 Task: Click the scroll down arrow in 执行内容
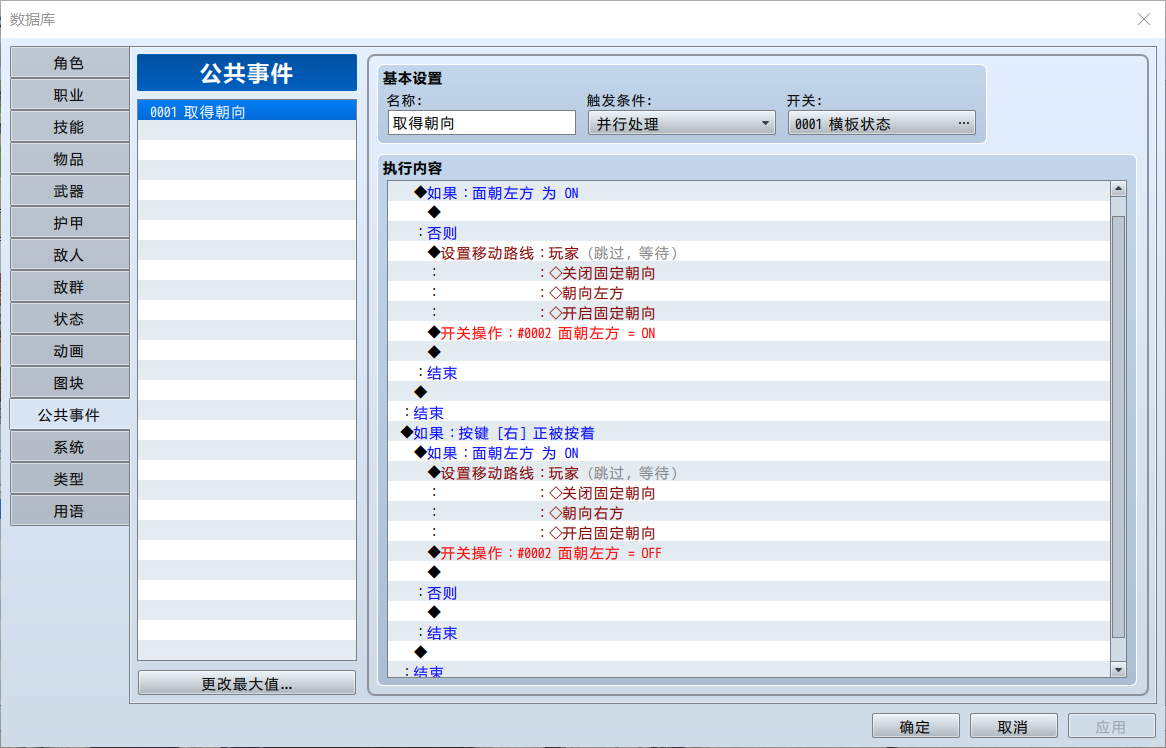click(x=1118, y=669)
